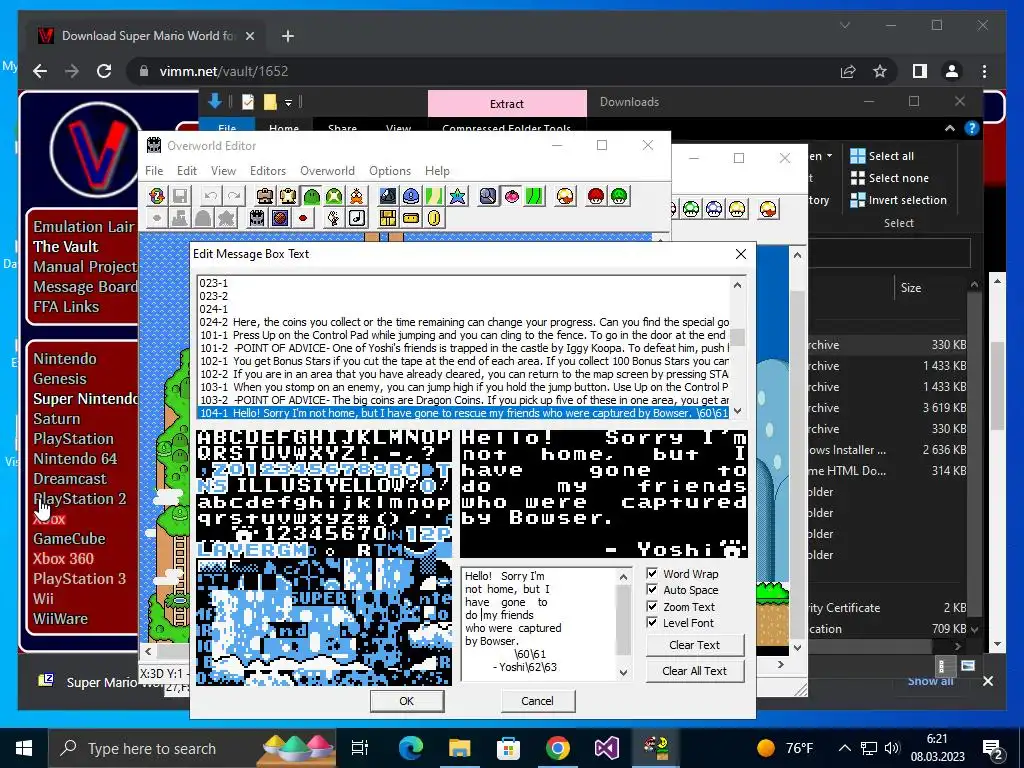Image resolution: width=1024 pixels, height=768 pixels.
Task: Click the Windows Start button
Action: point(24,748)
